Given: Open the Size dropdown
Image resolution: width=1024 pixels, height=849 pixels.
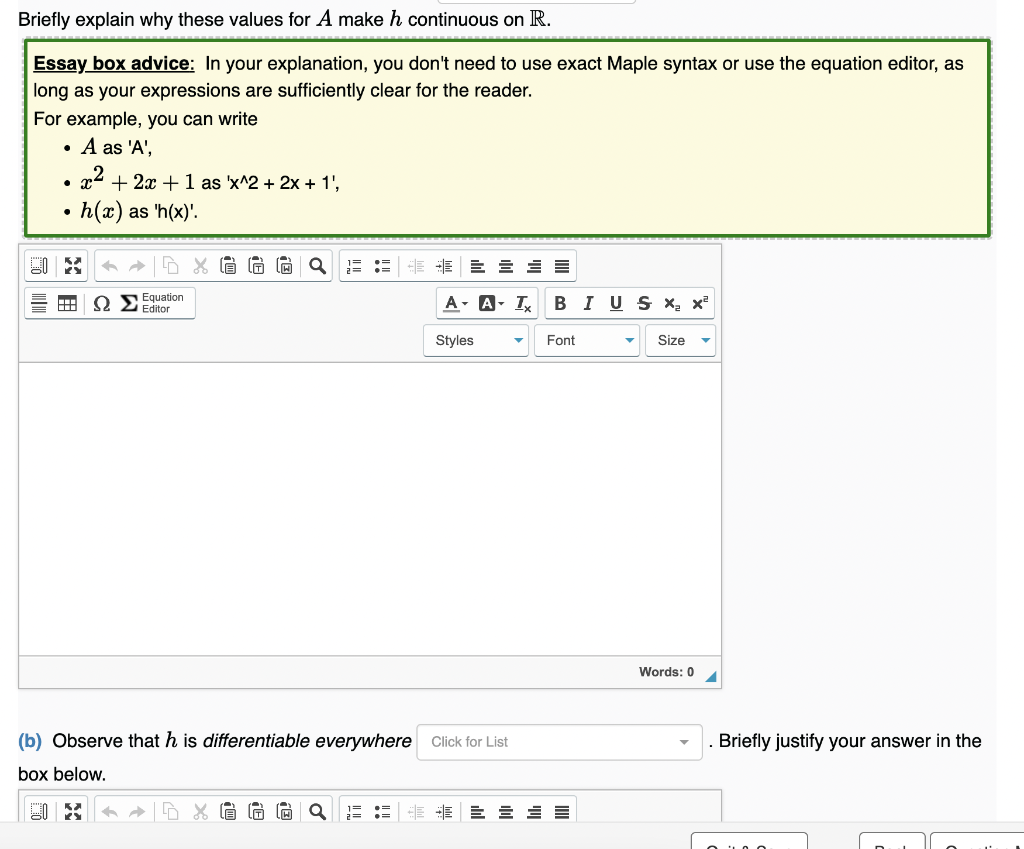Looking at the screenshot, I should [680, 340].
